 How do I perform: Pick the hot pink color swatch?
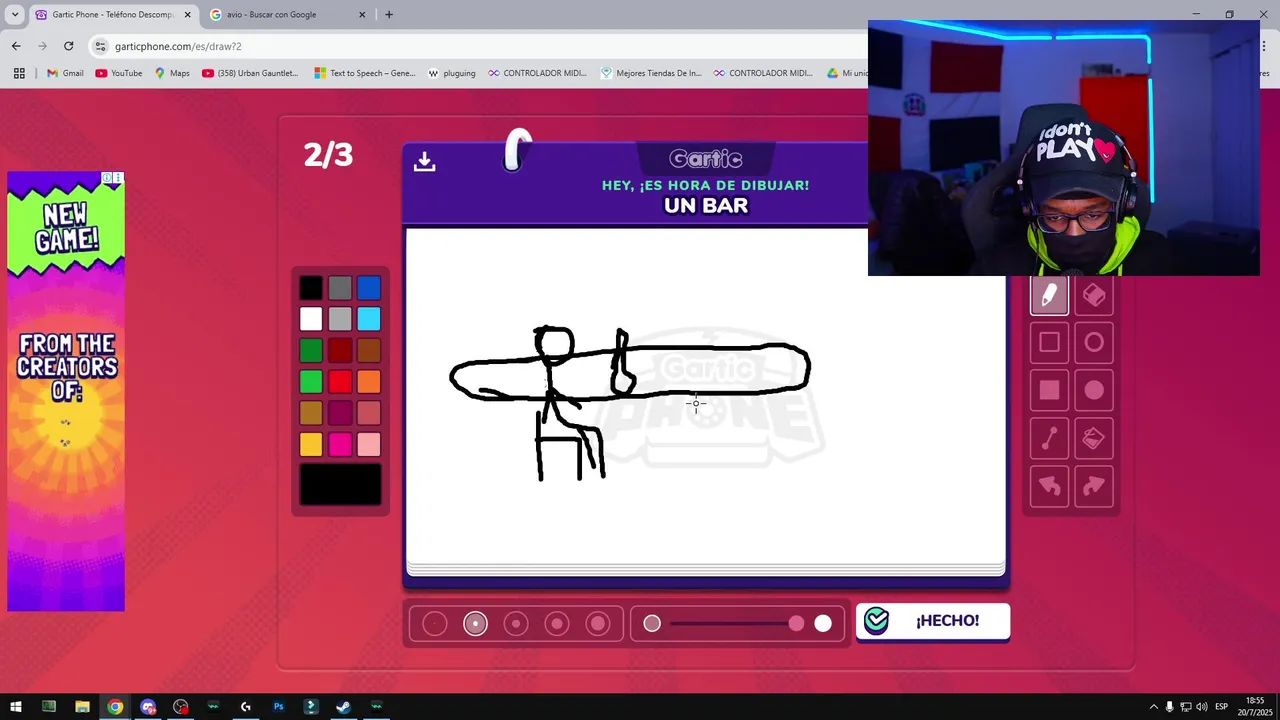340,444
